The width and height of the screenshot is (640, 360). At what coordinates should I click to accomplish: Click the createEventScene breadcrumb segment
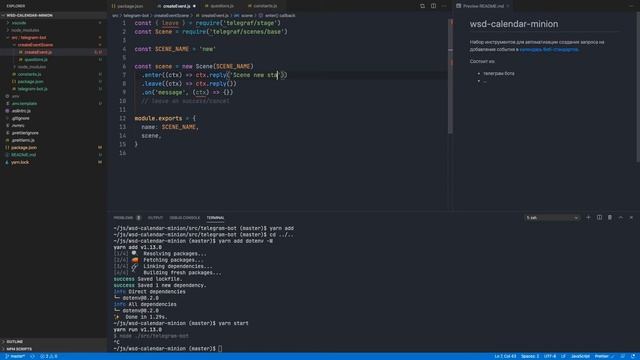point(171,16)
